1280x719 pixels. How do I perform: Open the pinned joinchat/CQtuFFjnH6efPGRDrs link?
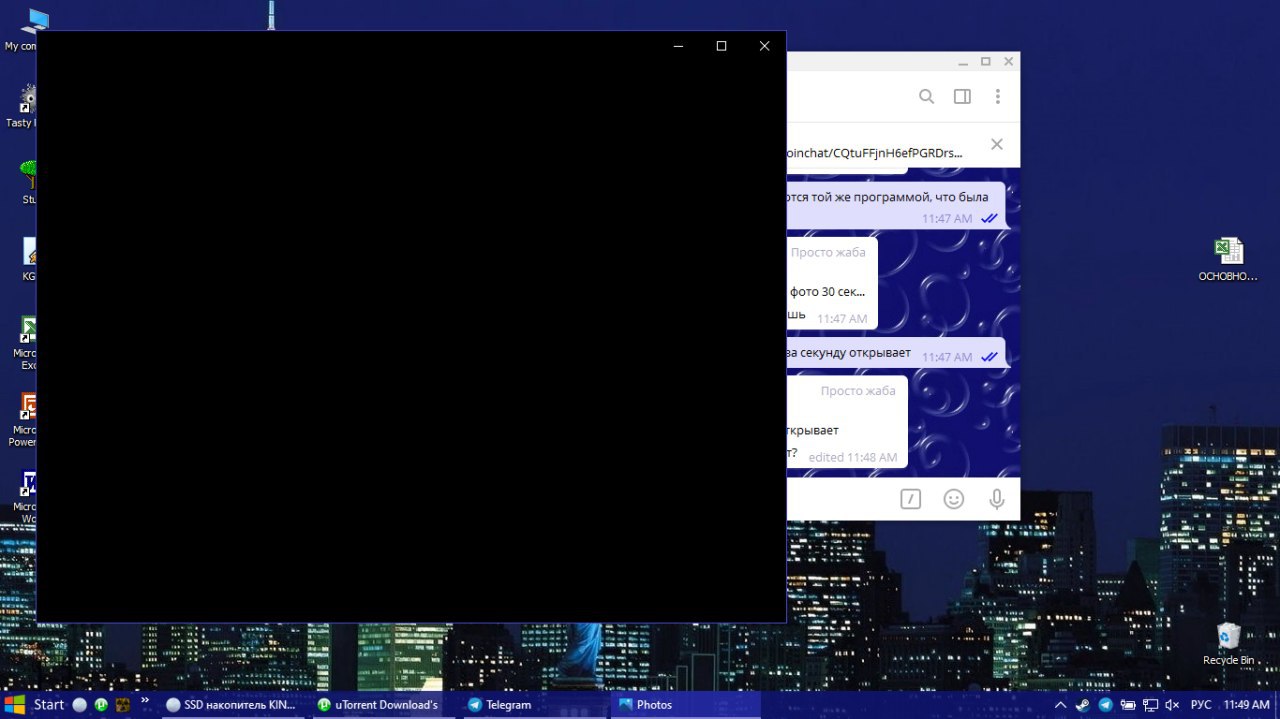pyautogui.click(x=874, y=153)
